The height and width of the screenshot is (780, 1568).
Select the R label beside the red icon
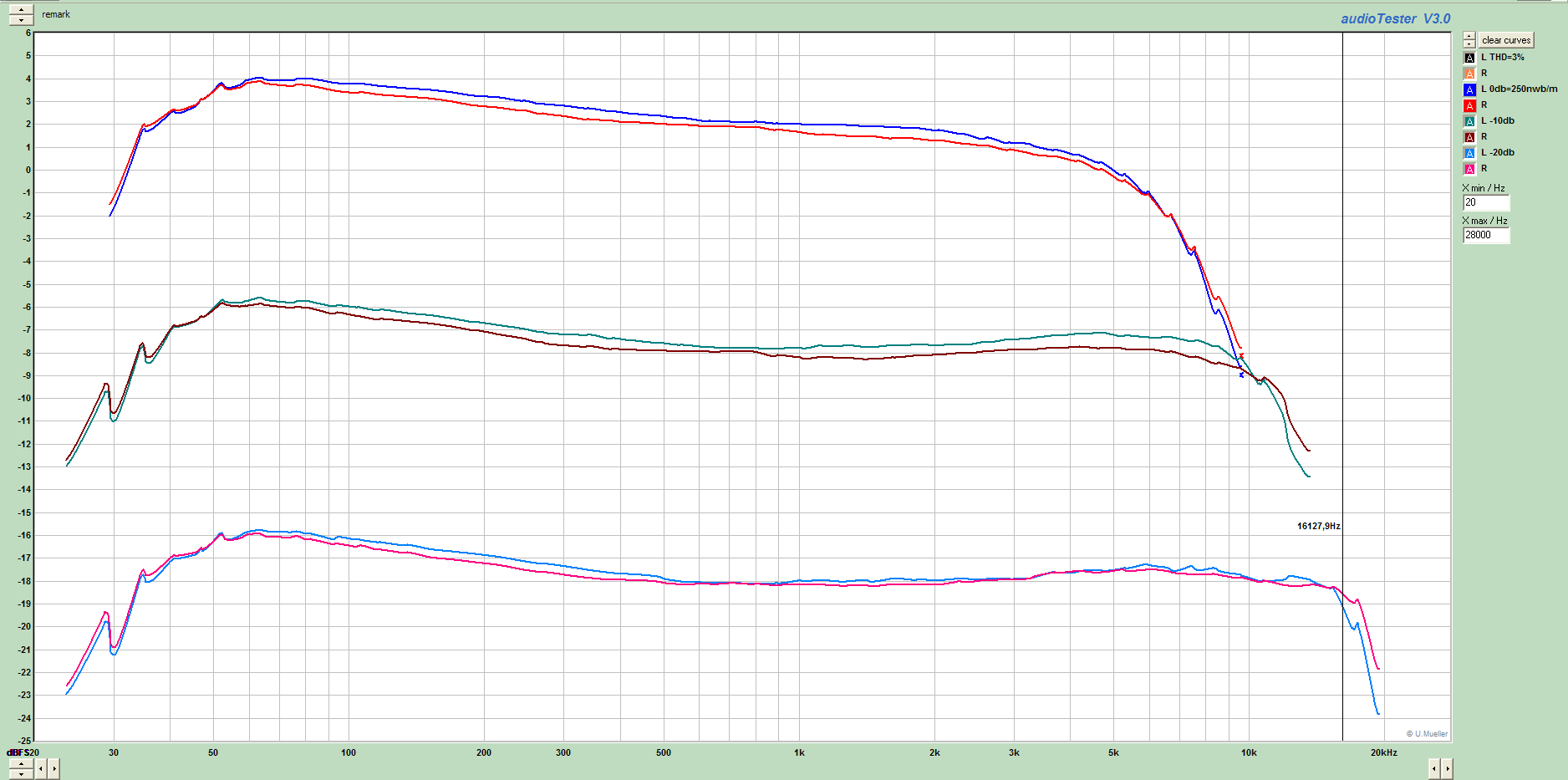point(1484,105)
